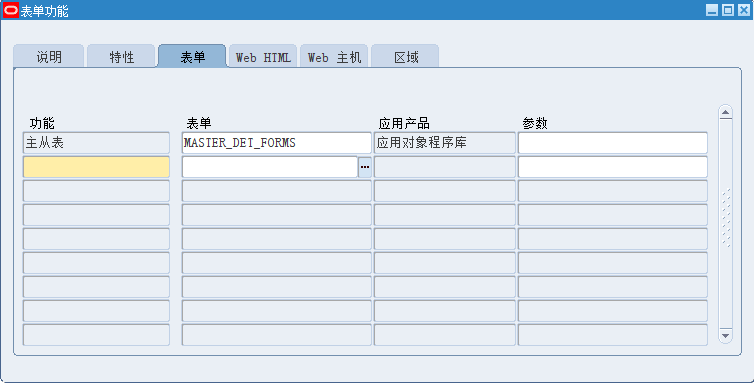Click the 参数 field in the second row
This screenshot has width=754, height=384.
click(613, 167)
